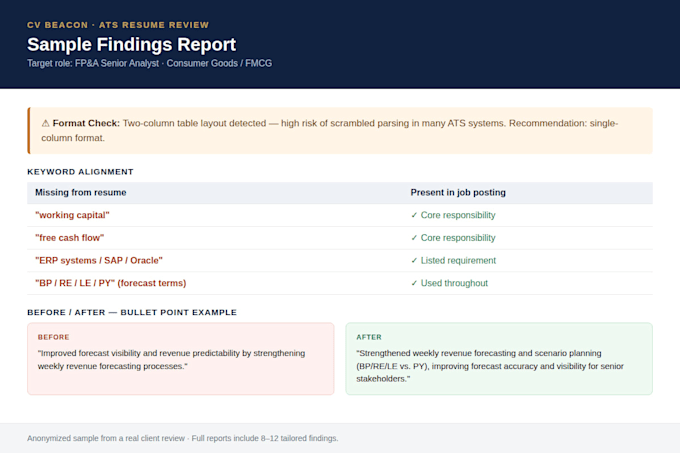680x453 pixels.
Task: Click the 'CV BEACON · ATS RESUME REVIEW' label
Action: [118, 25]
